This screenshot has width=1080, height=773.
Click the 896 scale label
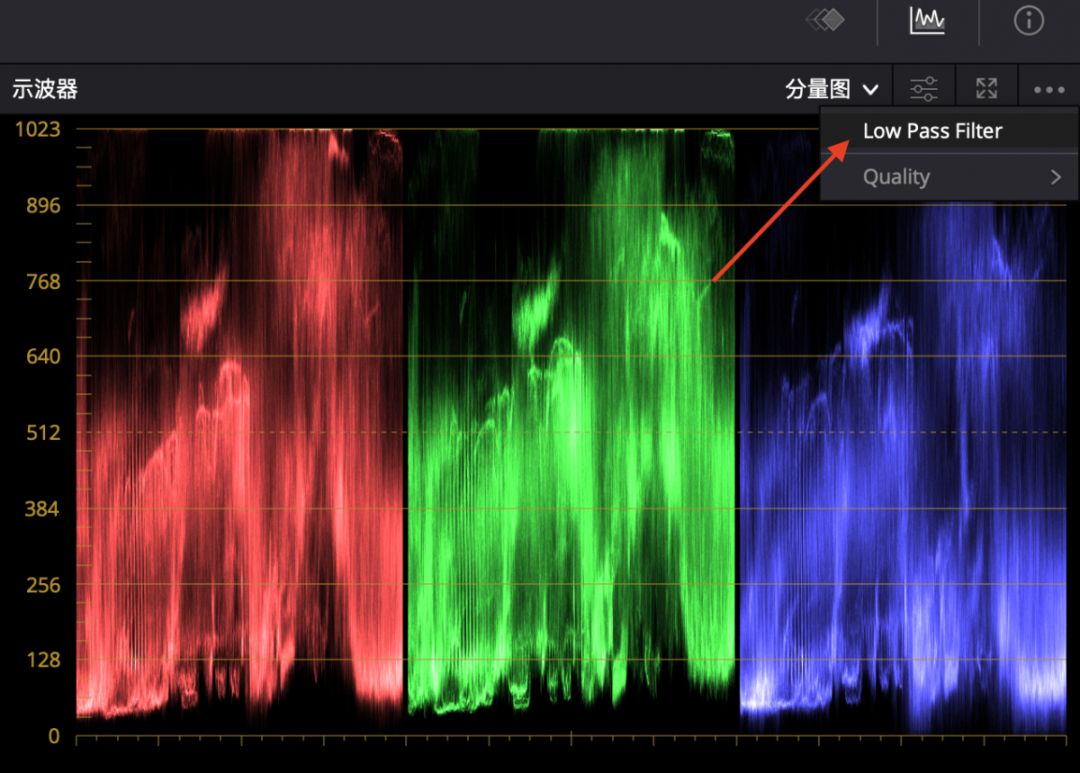tap(43, 205)
